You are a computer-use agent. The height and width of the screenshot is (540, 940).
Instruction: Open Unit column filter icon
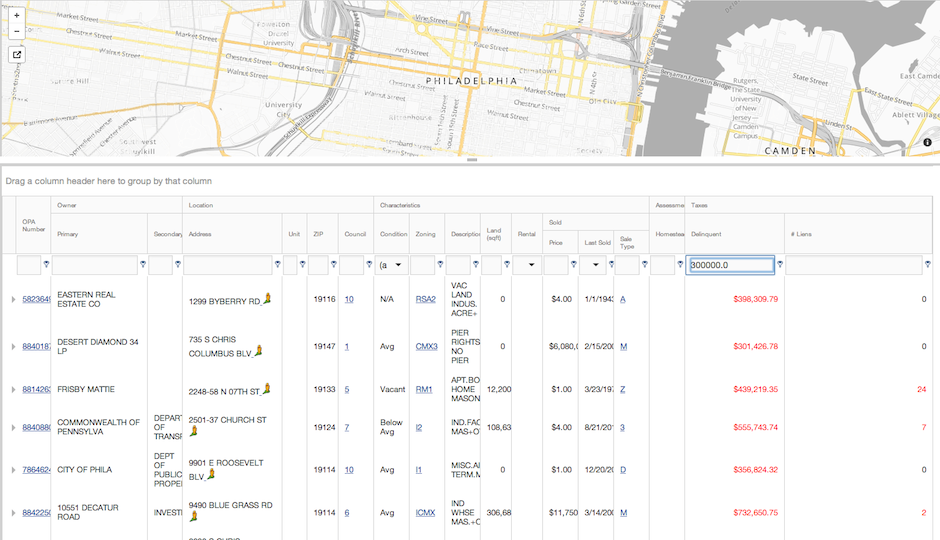tap(302, 264)
